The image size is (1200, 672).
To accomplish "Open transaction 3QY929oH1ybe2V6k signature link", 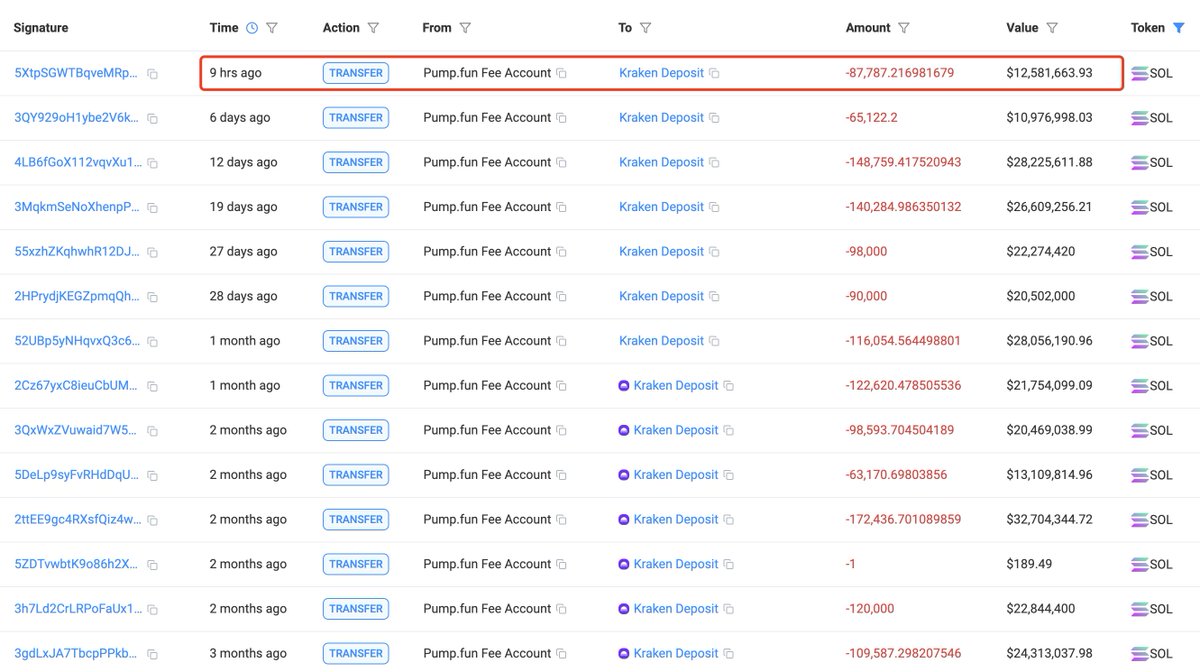I will (x=77, y=117).
